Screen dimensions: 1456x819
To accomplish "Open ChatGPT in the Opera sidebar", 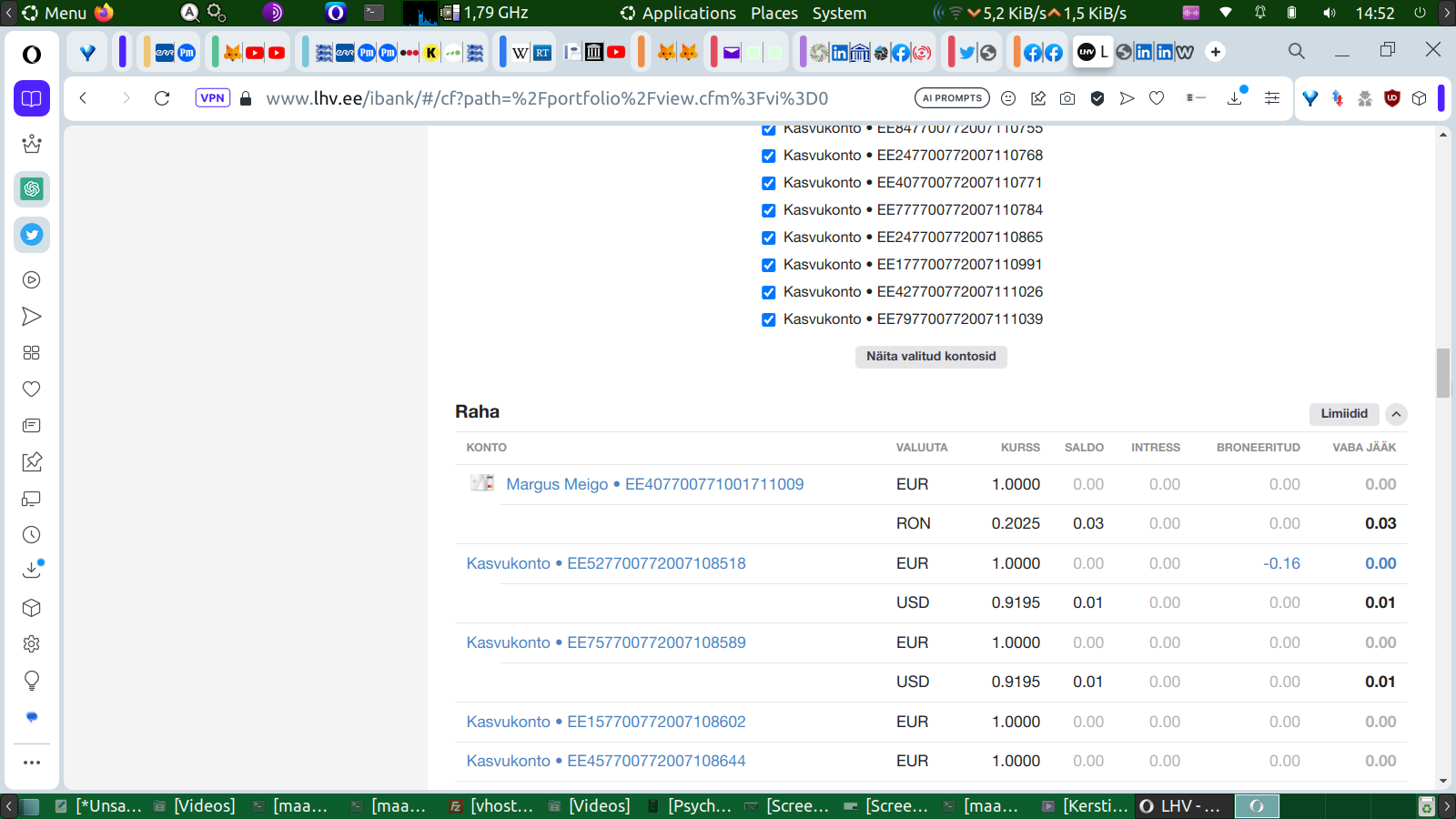I will click(x=32, y=189).
